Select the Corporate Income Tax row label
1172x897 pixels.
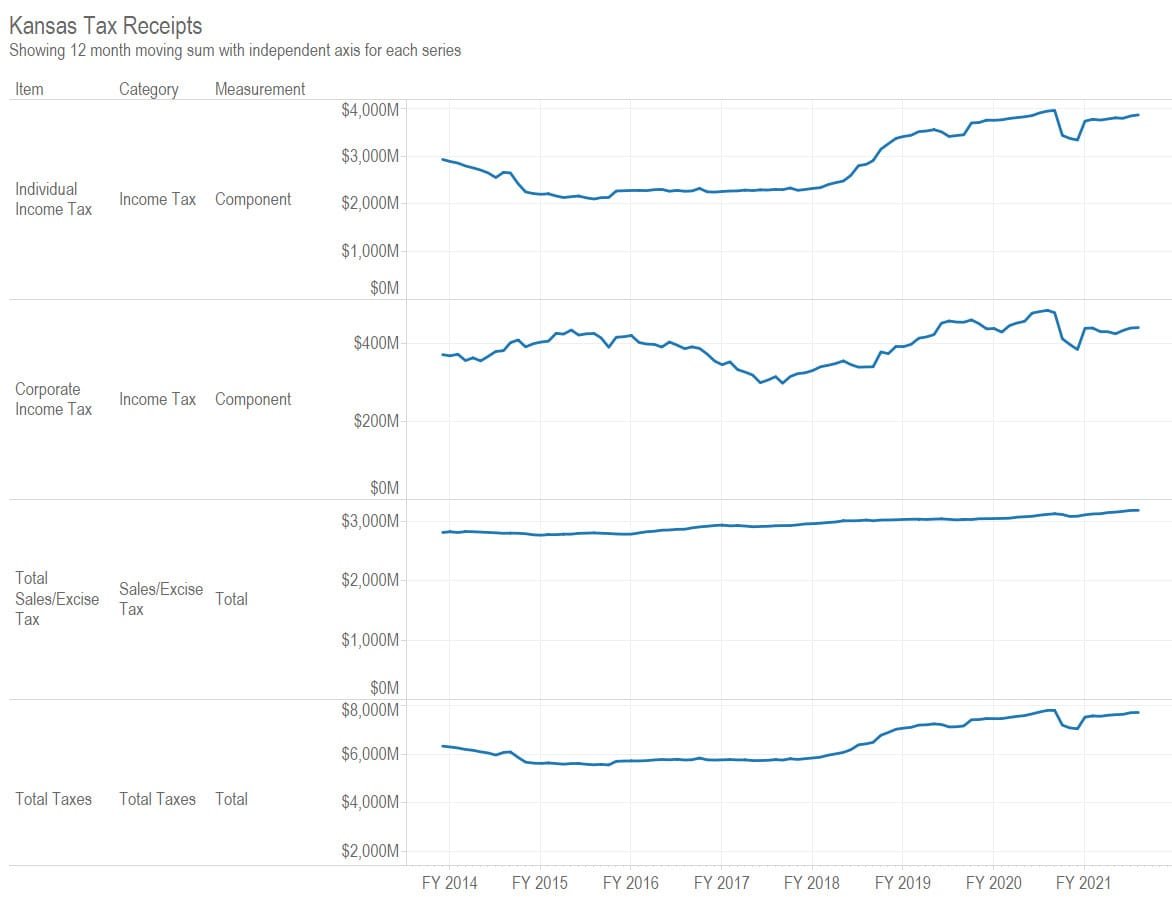(53, 399)
